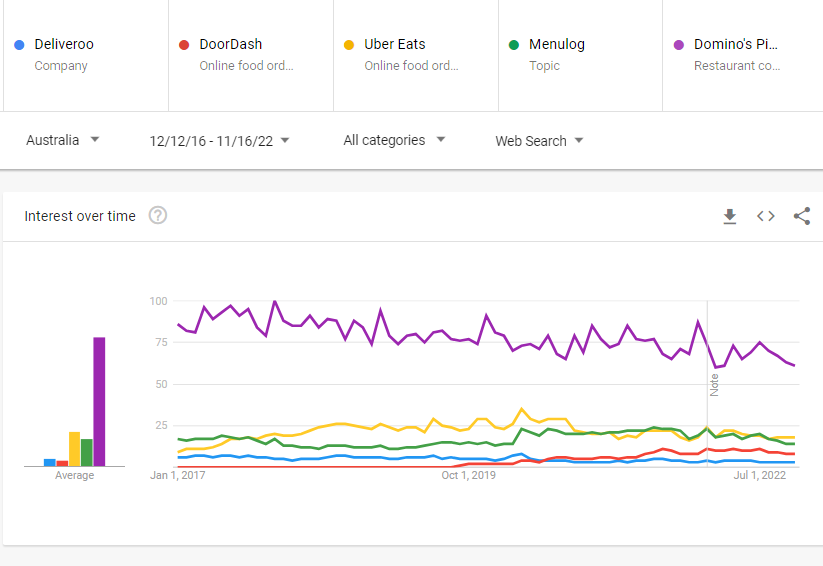
Task: Click the yellow dot beside Uber Eats
Action: [349, 45]
